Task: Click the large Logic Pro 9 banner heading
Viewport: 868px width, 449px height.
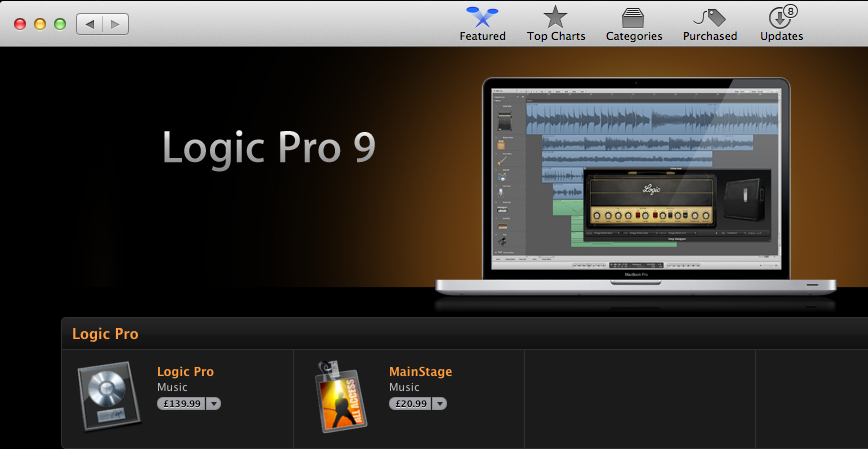Action: [269, 148]
